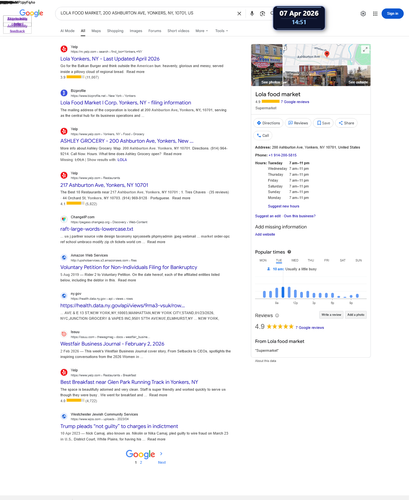Open Westfair Business Journal February 2 result
This screenshot has height=500, width=414.
[112, 344]
